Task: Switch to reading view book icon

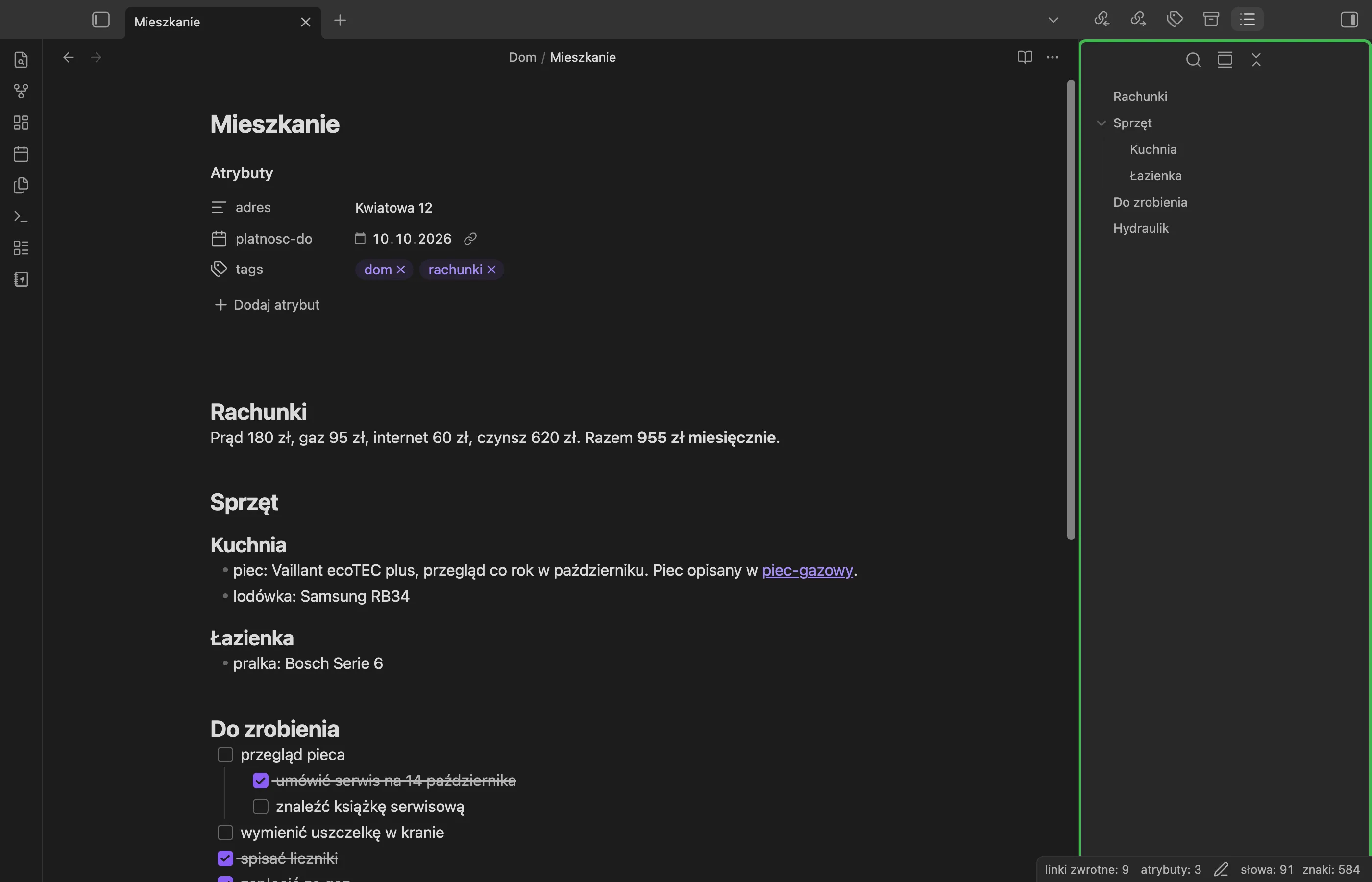Action: click(x=1025, y=57)
